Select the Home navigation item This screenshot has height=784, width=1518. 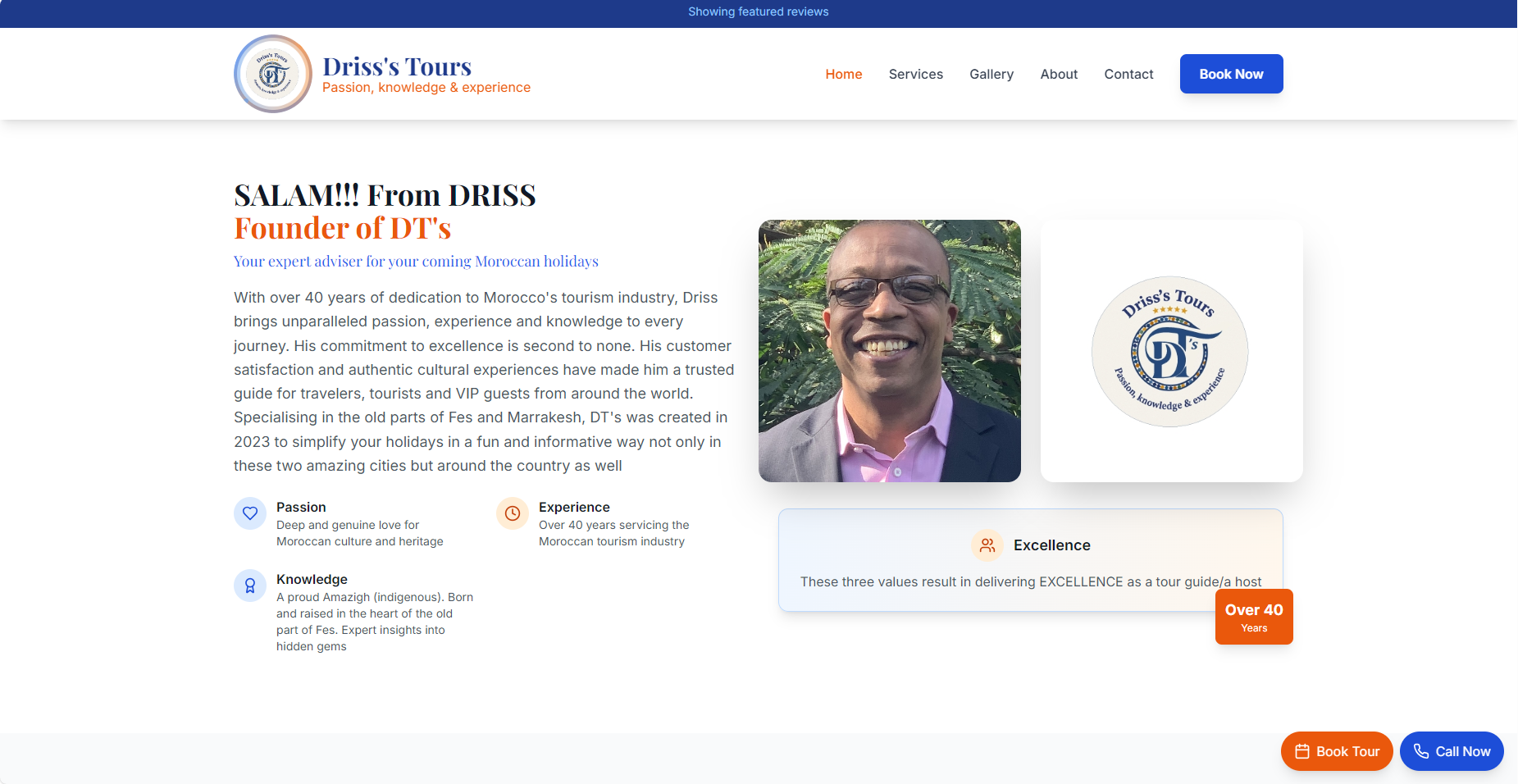click(x=843, y=74)
